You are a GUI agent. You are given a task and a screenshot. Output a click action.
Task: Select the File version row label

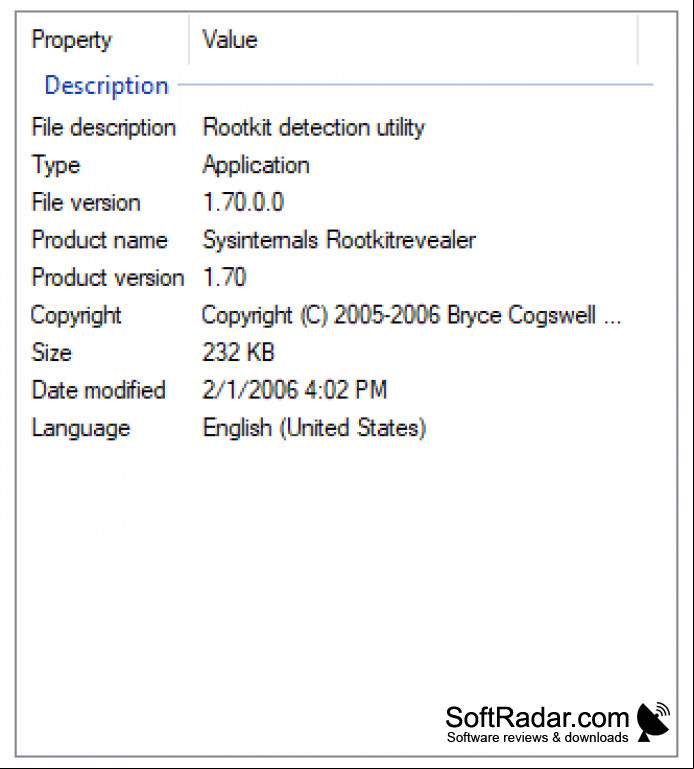86,203
